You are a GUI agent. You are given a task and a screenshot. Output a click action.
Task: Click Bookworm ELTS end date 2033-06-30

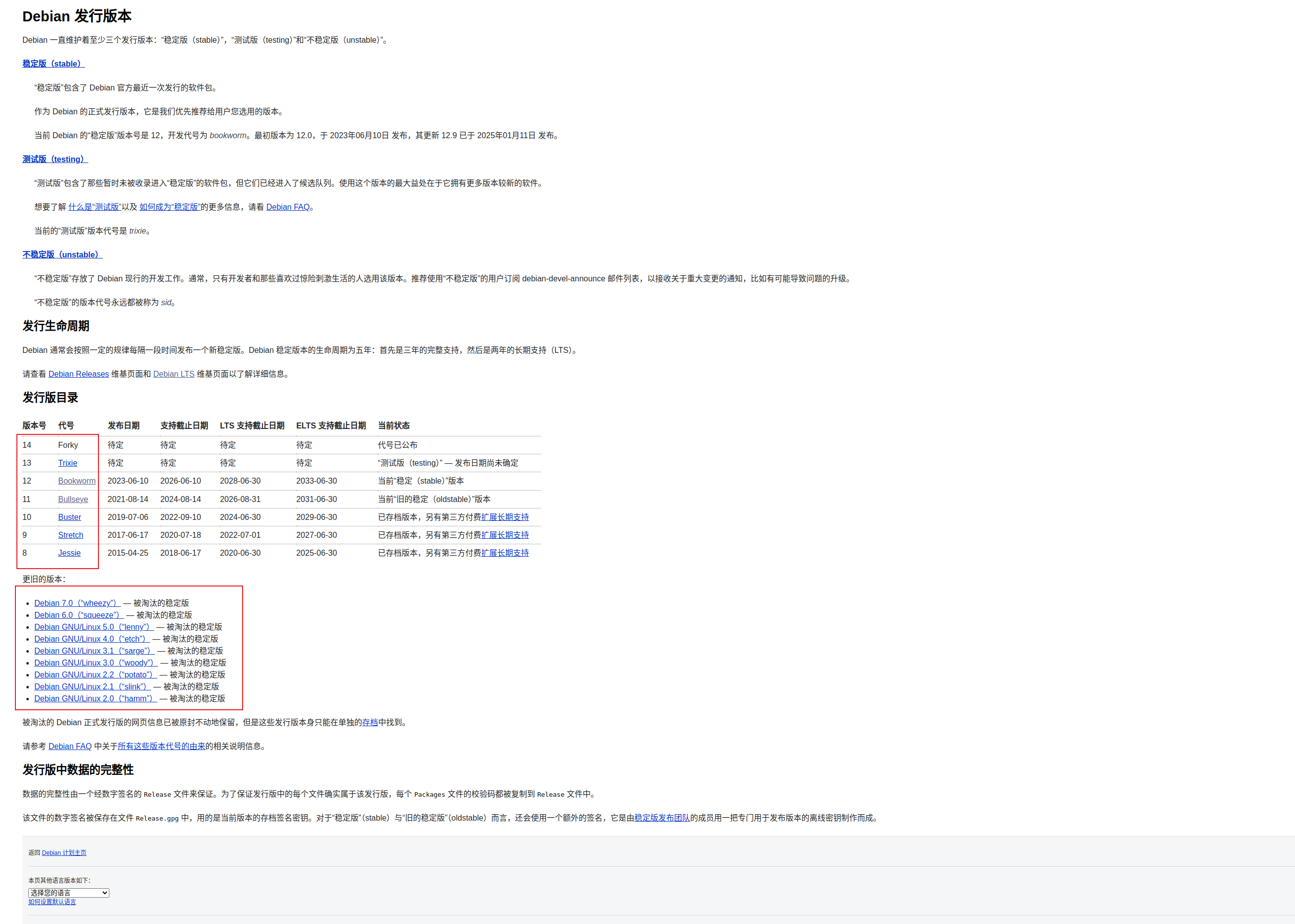pyautogui.click(x=317, y=481)
